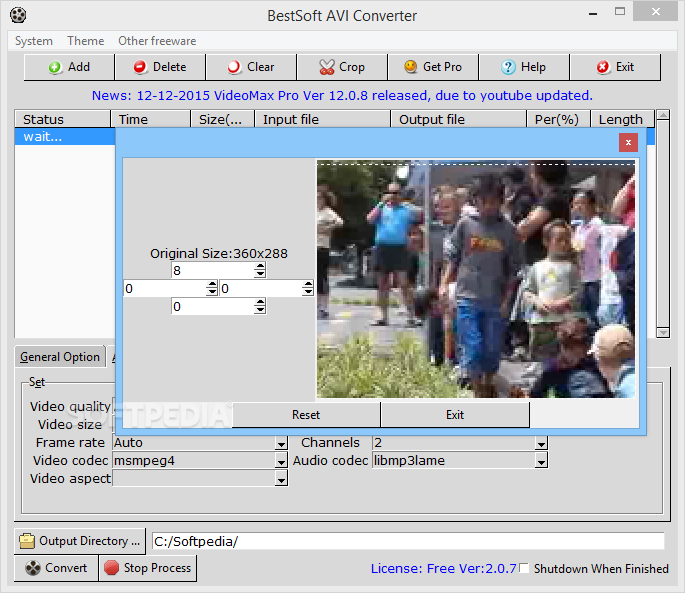This screenshot has height=593, width=685.
Task: Click the Output file column header
Action: pos(459,119)
